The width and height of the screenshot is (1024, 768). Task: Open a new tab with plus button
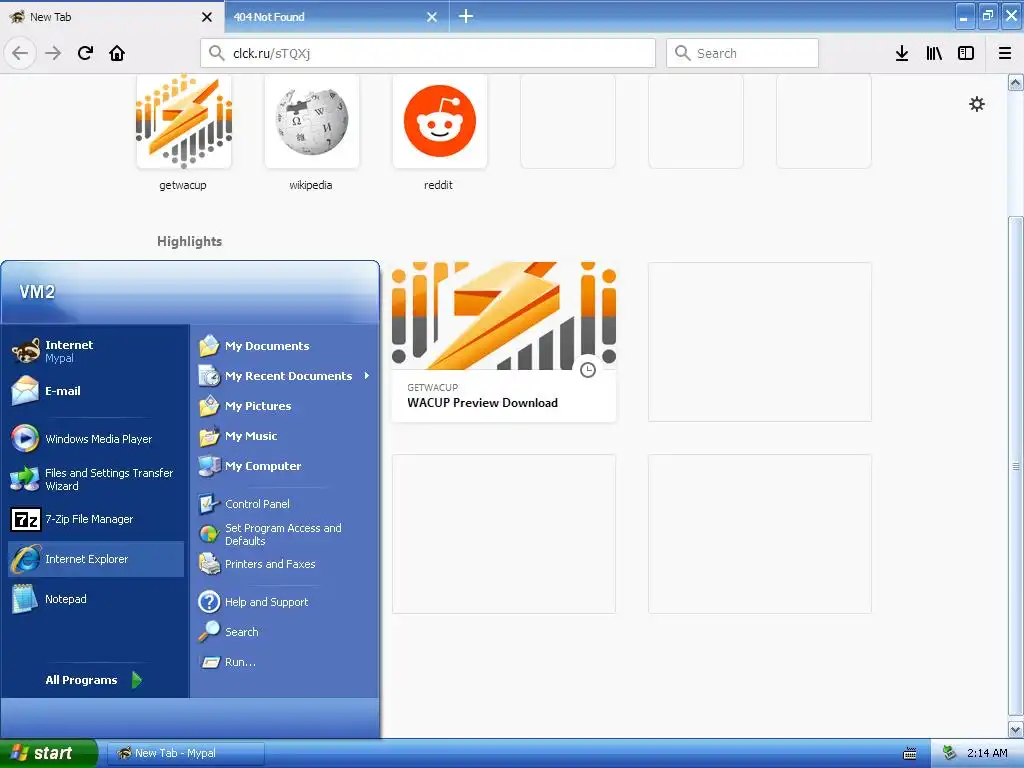[466, 16]
